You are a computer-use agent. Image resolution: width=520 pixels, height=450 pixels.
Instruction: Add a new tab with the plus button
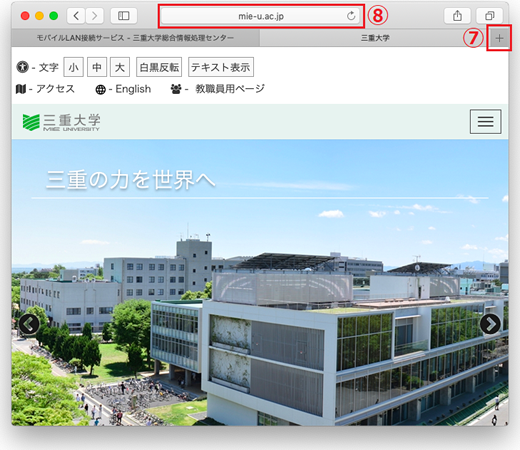[x=499, y=38]
